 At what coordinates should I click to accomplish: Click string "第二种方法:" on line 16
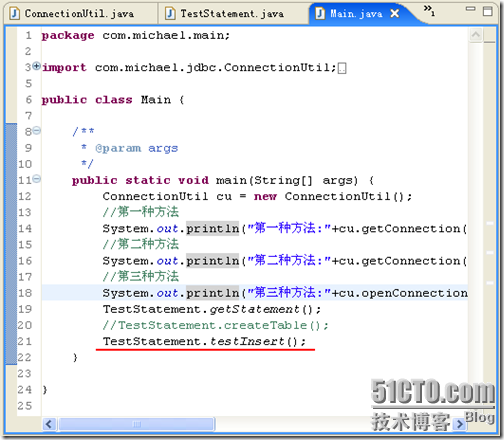(x=289, y=261)
